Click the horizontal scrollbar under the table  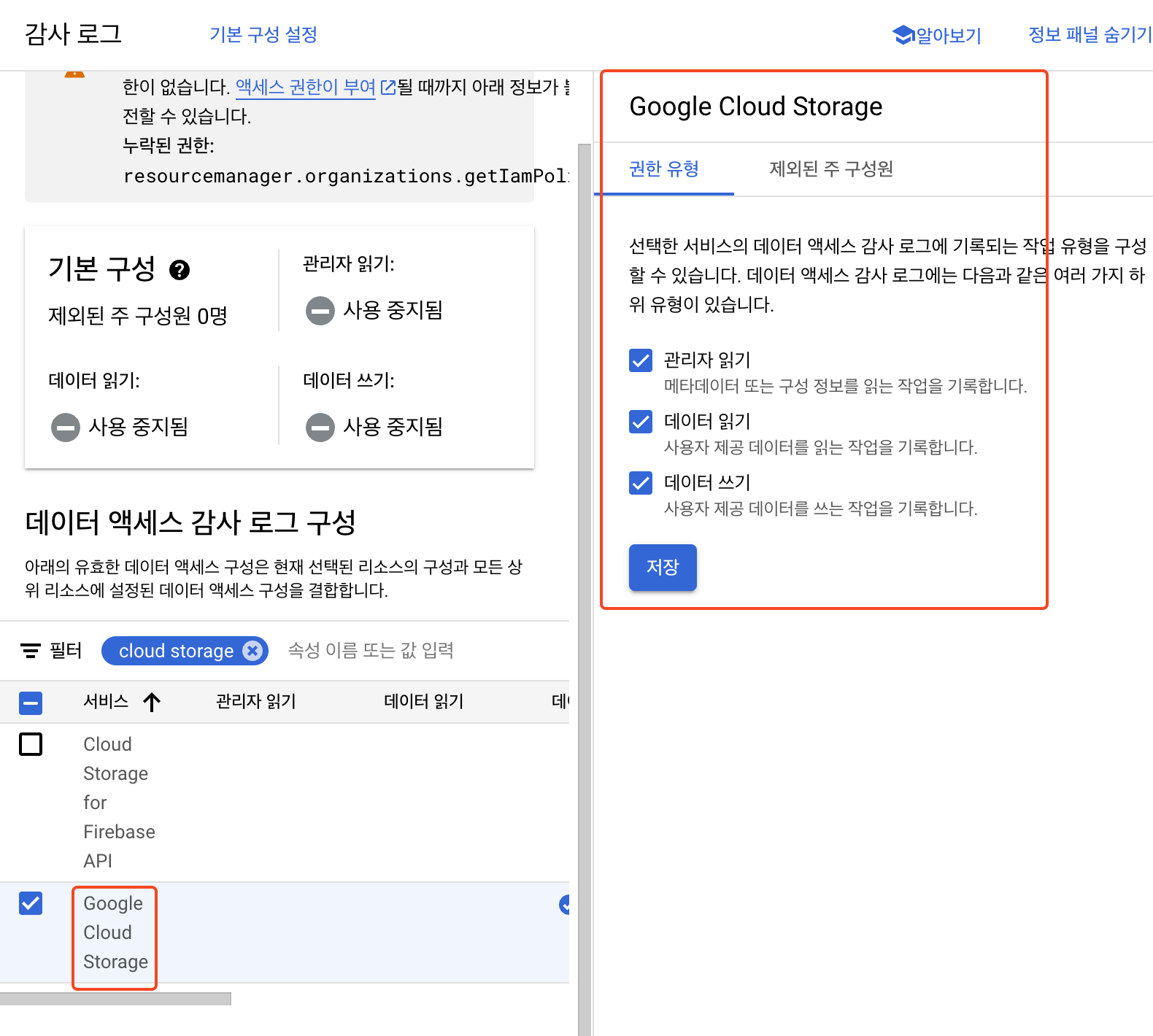click(115, 999)
